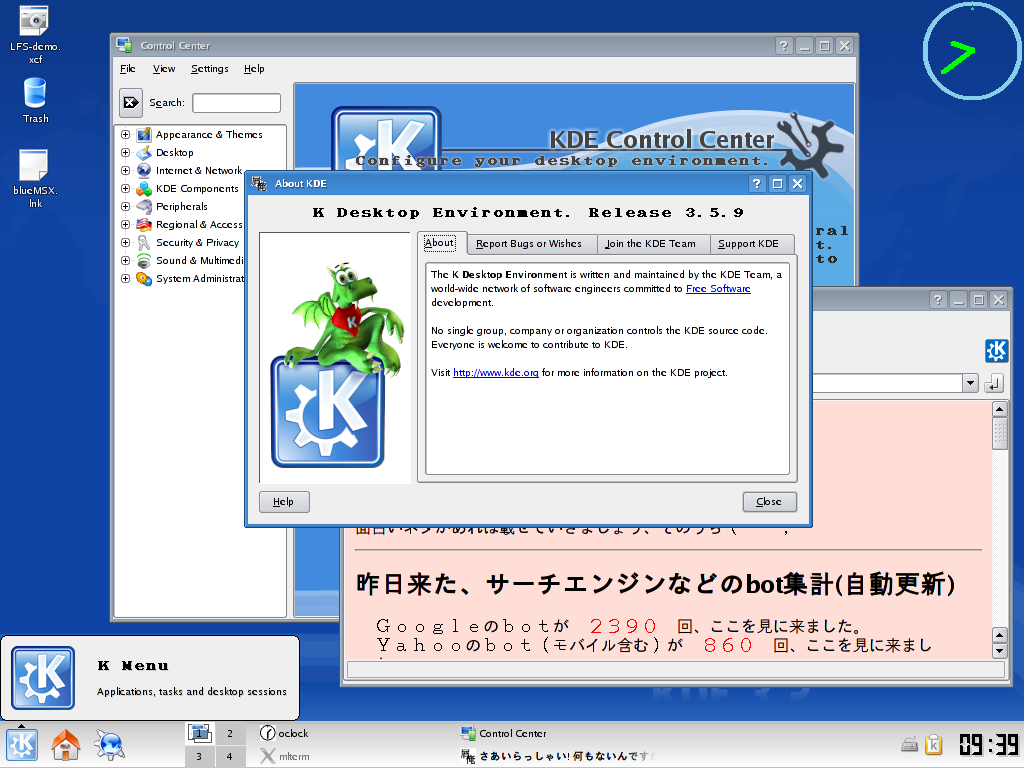This screenshot has width=1024, height=768.
Task: Switch to the Report Bugs or Wishes tab
Action: click(x=529, y=244)
